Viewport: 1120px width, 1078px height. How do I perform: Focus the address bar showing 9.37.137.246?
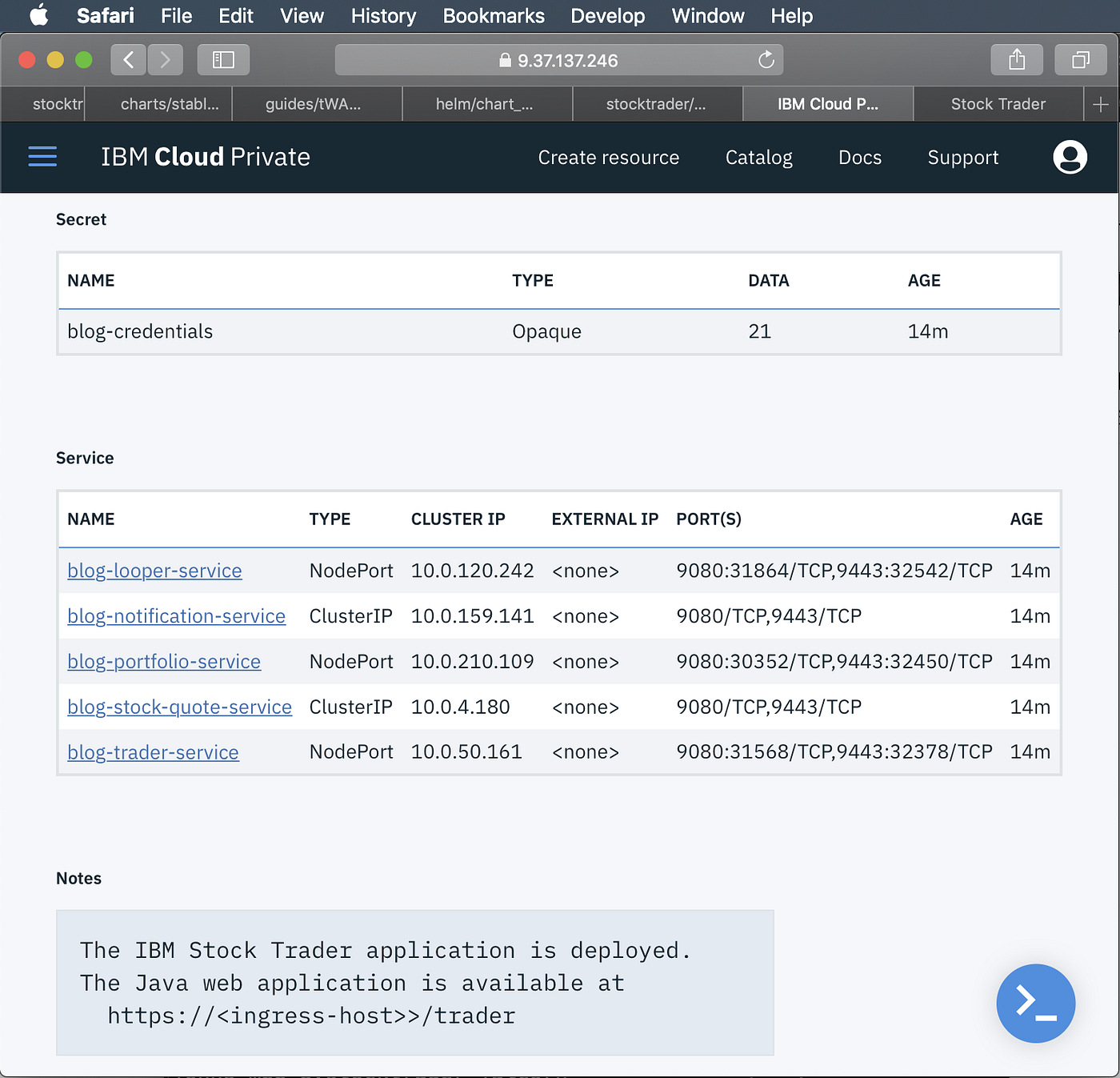click(x=558, y=60)
